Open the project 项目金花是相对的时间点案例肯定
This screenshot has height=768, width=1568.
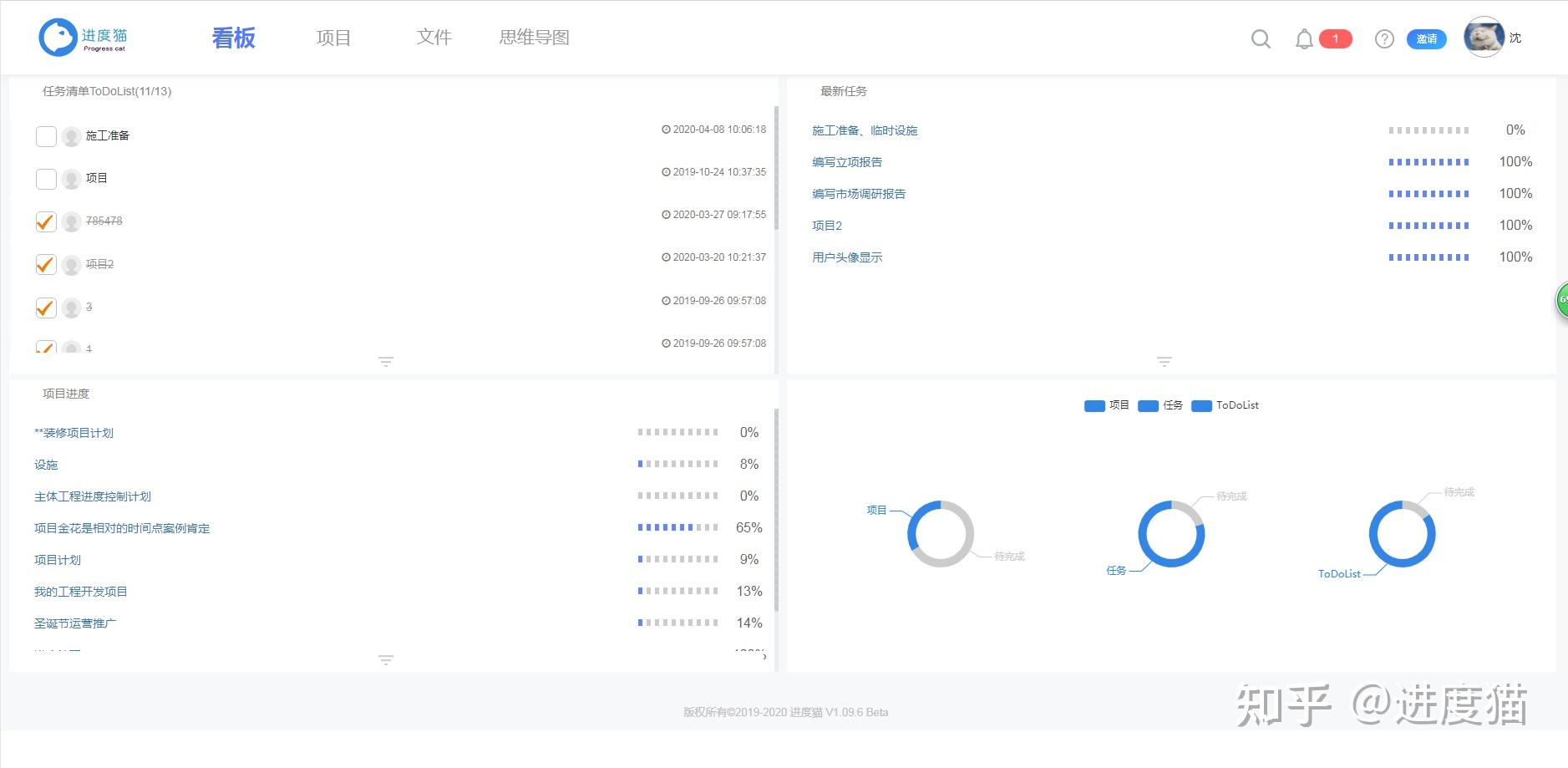122,528
